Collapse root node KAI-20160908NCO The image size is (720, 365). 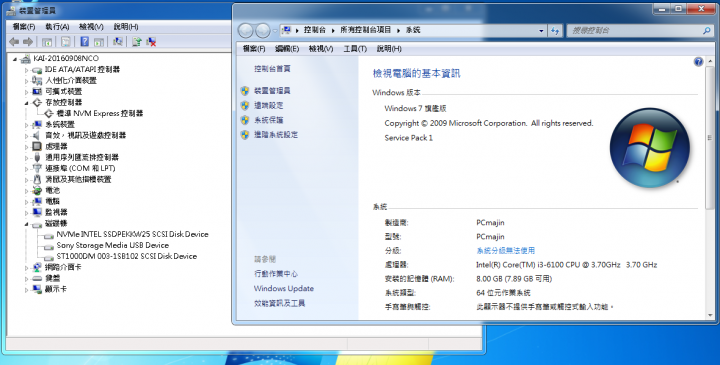tap(15, 59)
